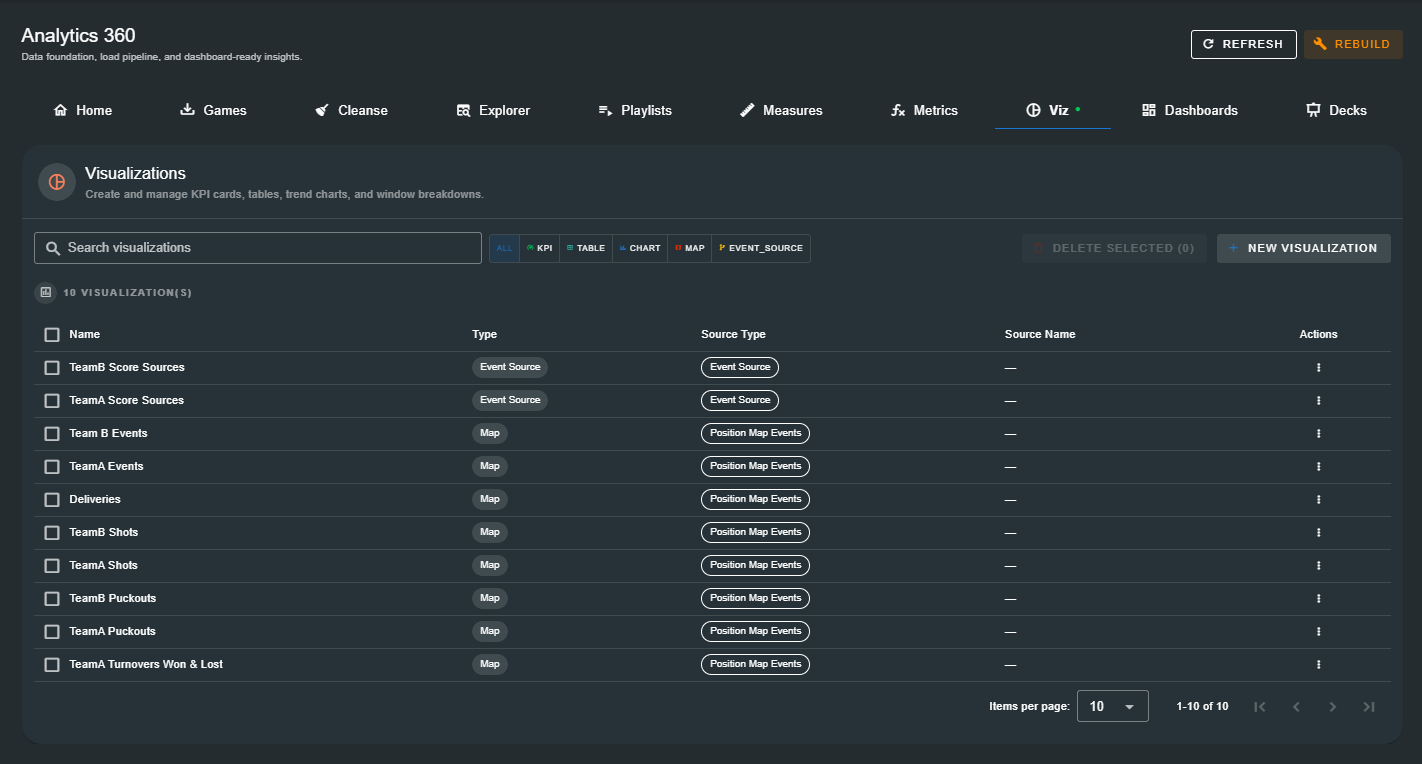Click the Rebuild button

point(1353,44)
